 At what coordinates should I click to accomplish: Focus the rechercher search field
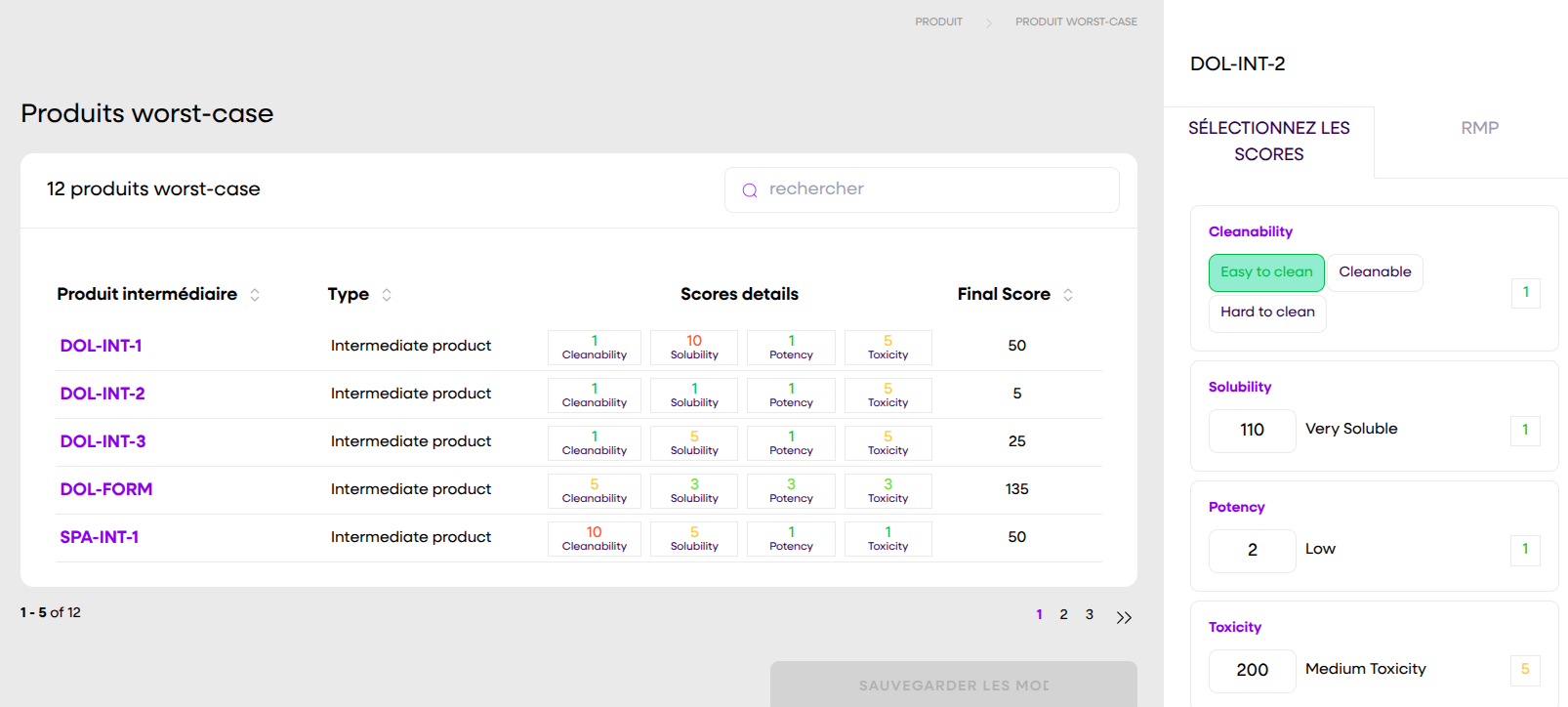(x=922, y=189)
